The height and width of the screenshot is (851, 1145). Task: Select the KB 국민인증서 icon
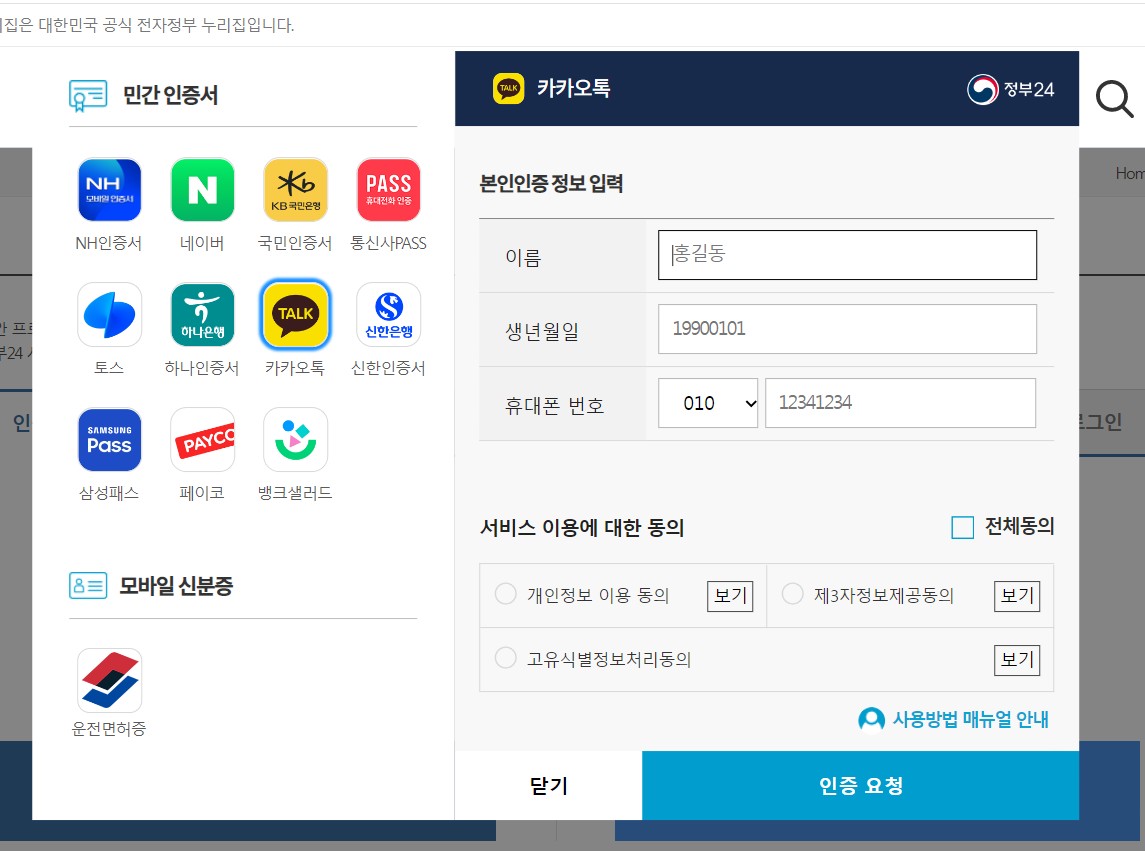click(x=295, y=189)
